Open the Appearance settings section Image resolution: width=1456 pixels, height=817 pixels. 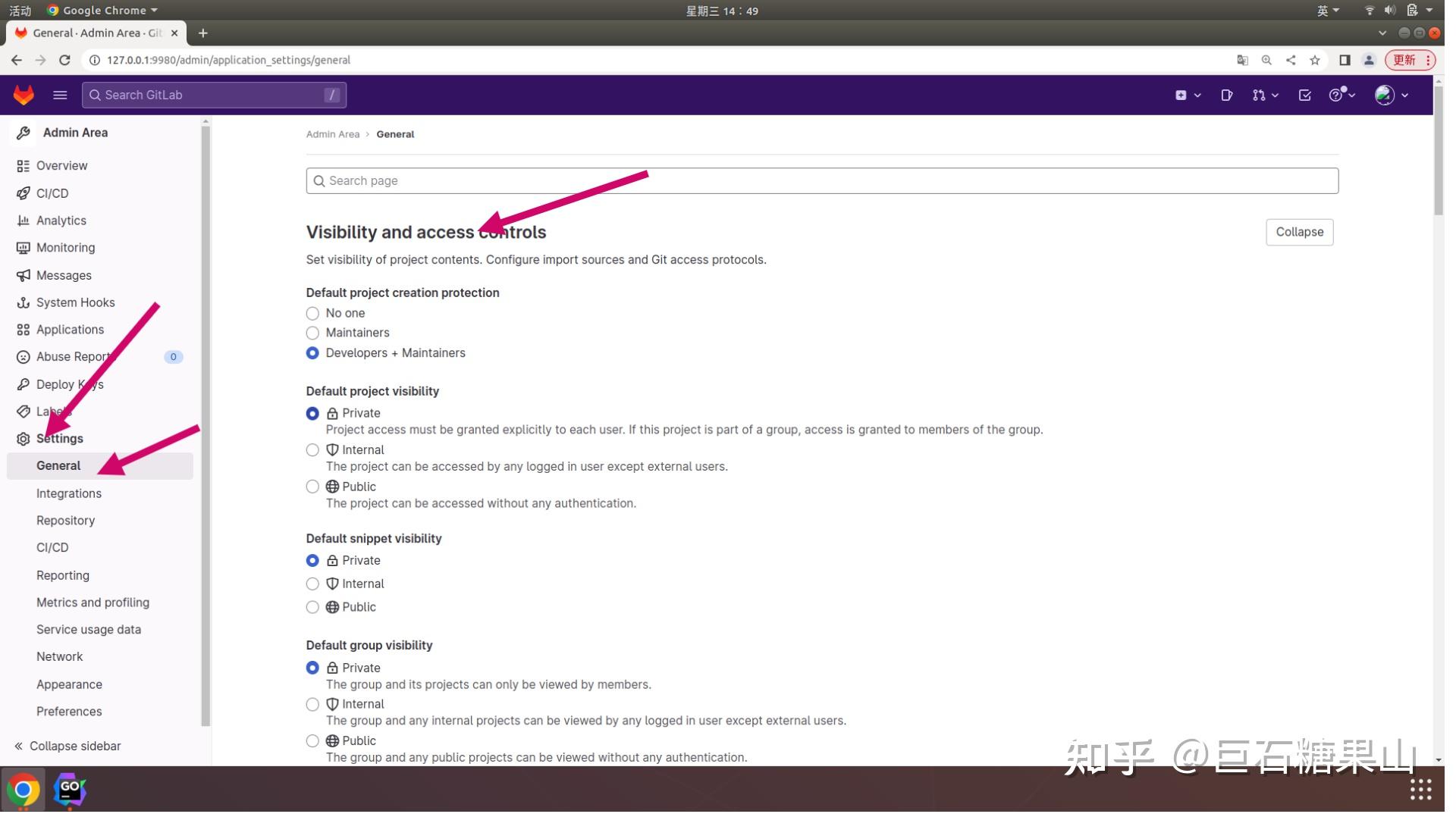(69, 684)
